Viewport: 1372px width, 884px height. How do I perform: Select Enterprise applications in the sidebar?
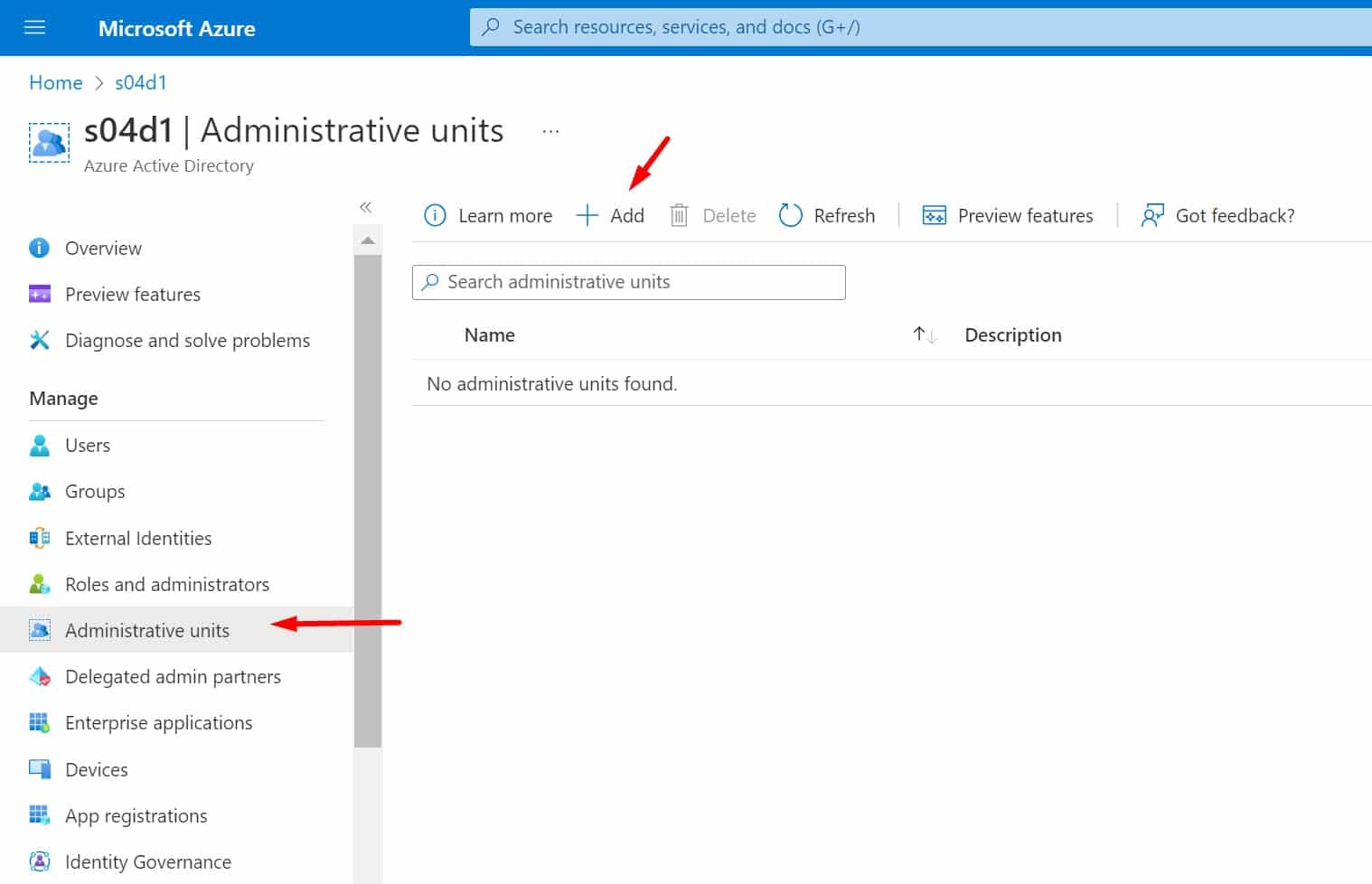pos(158,722)
